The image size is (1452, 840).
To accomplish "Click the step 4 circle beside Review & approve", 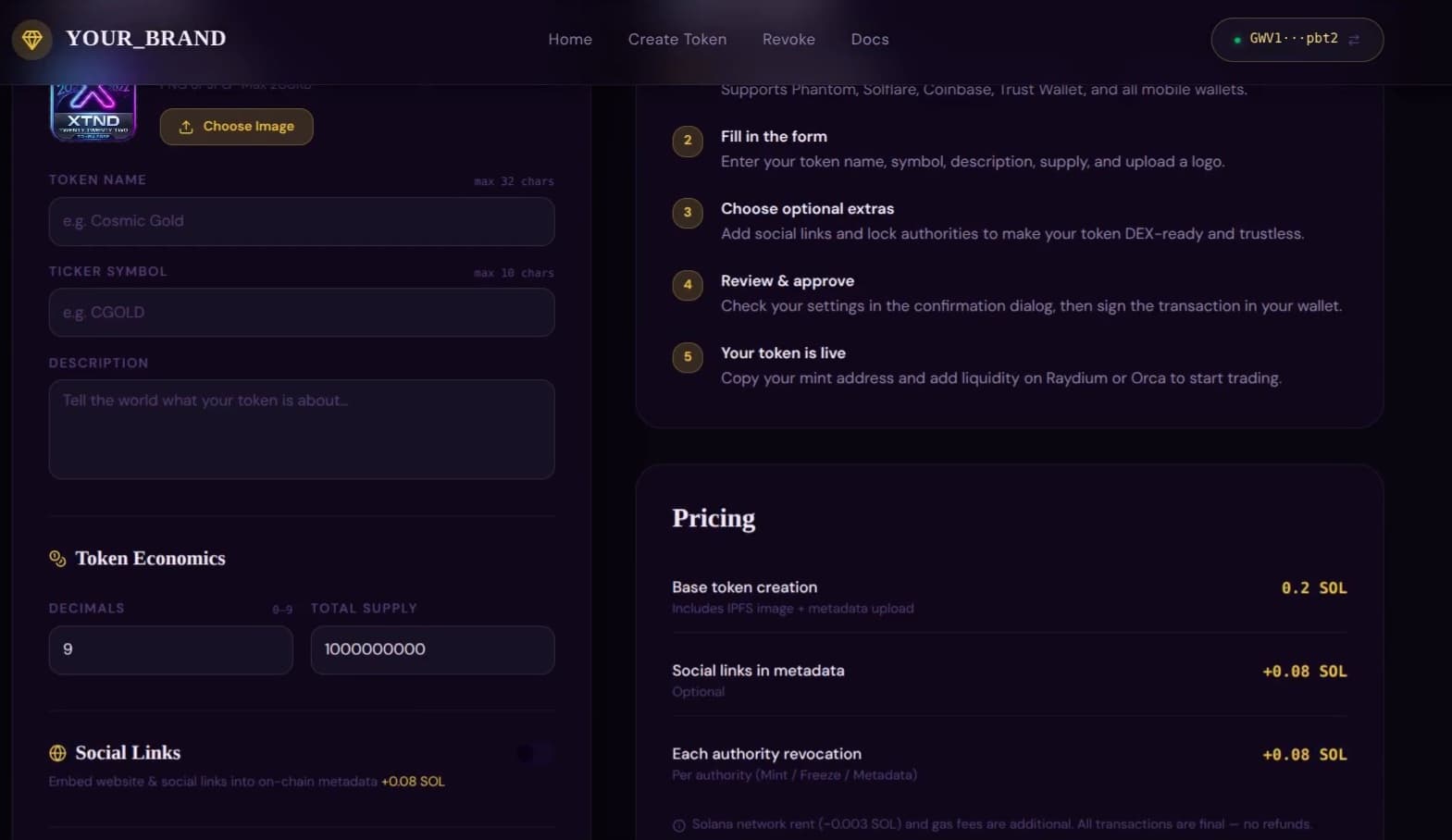I will [x=687, y=286].
